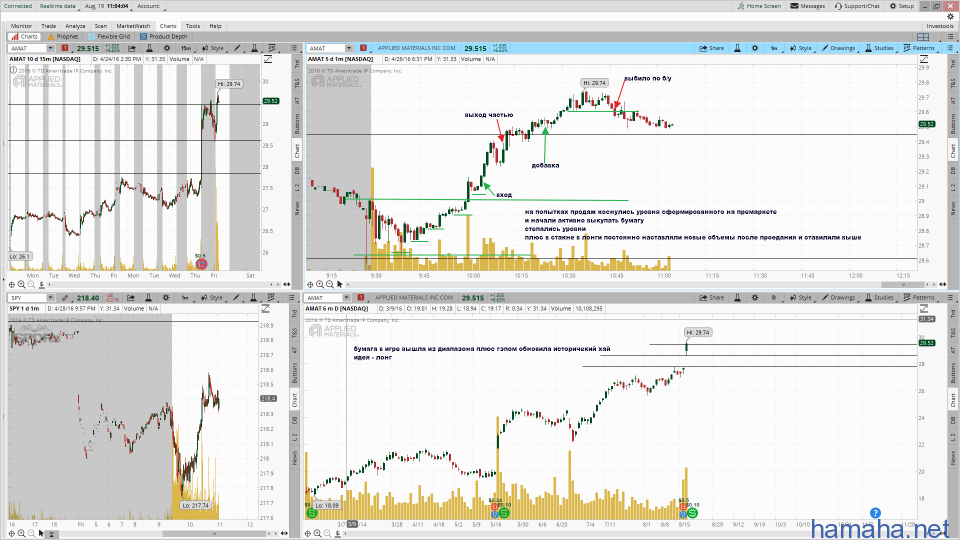Viewport: 960px width, 540px height.
Task: Open Messages in the top bar
Action: (808, 6)
